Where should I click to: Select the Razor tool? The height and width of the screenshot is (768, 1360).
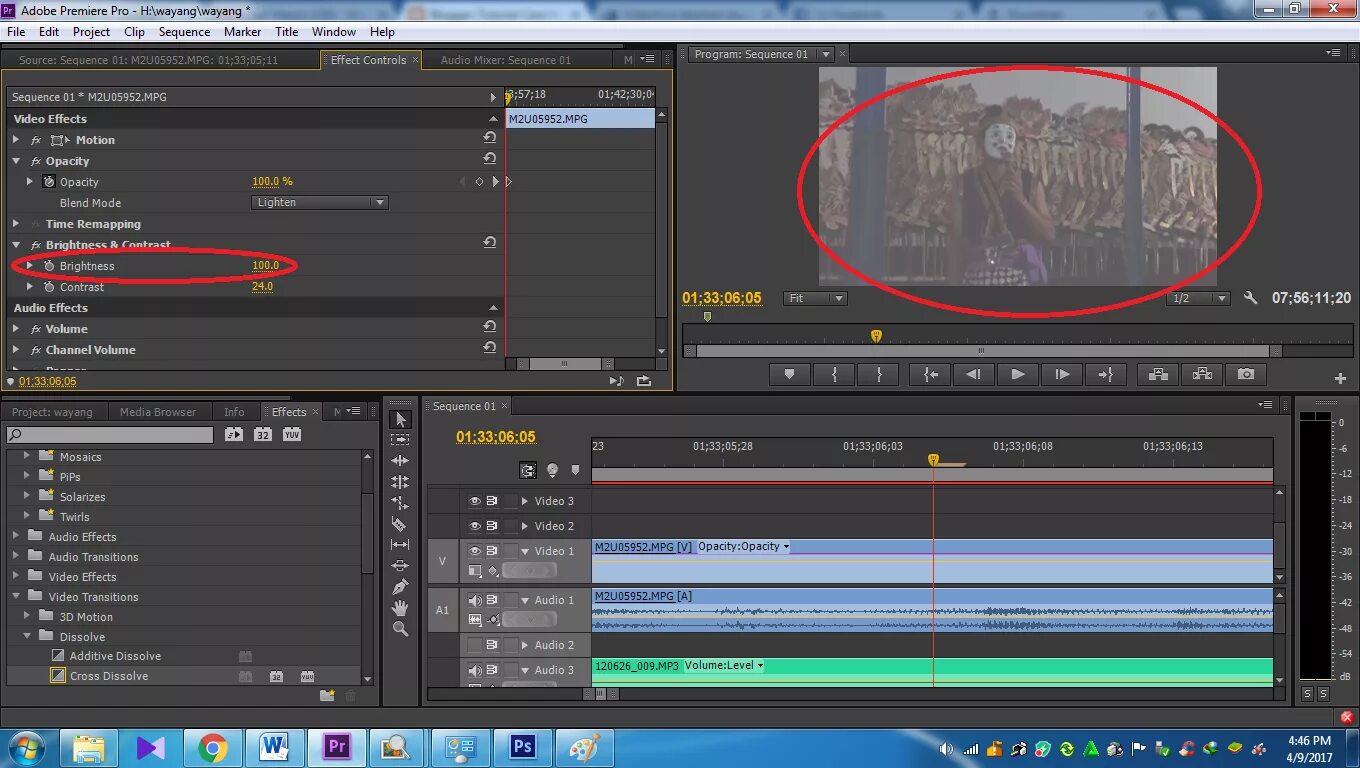click(400, 524)
